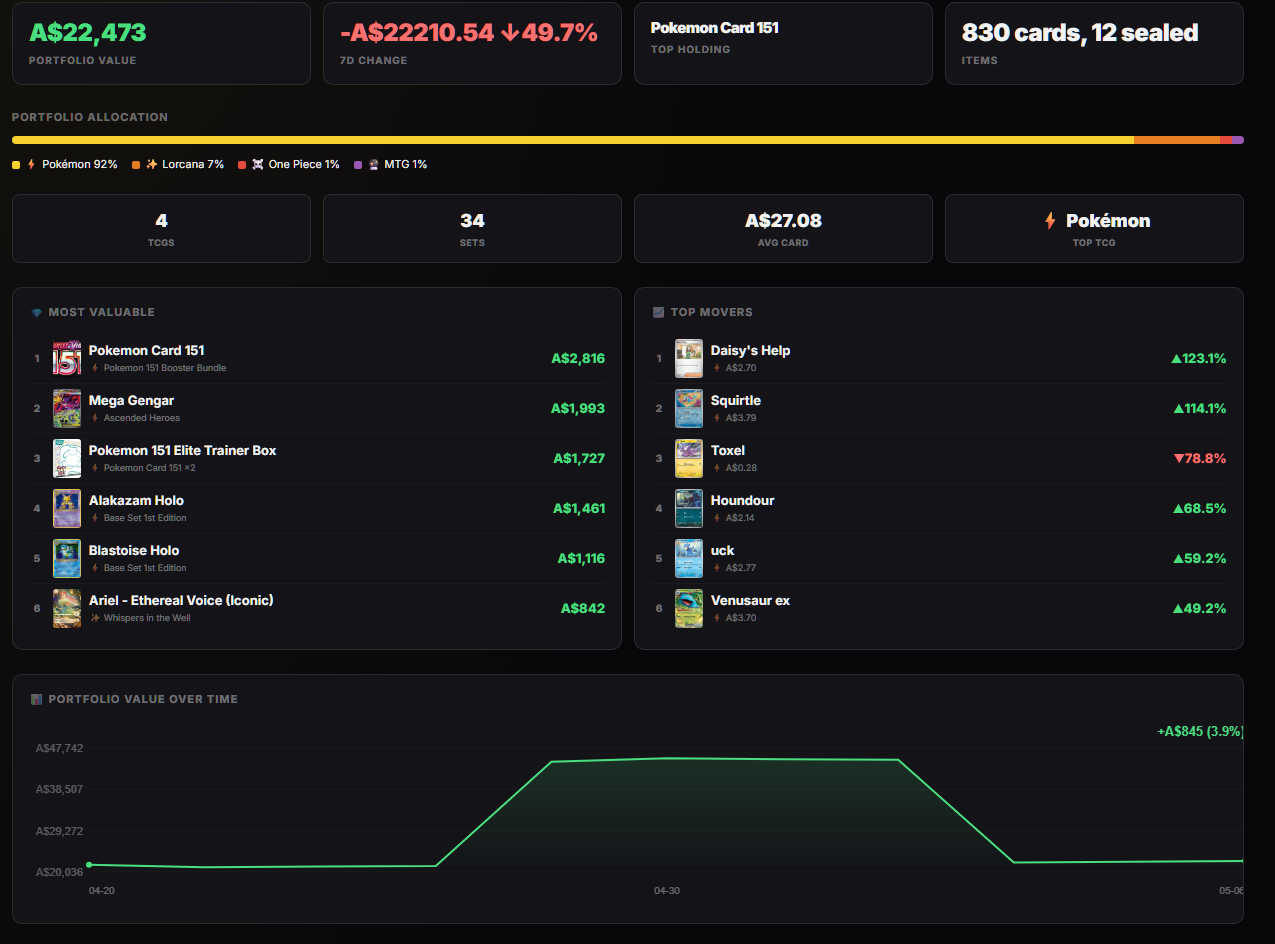1275x944 pixels.
Task: Open the Mega Gengar card thumbnail
Action: coord(67,408)
